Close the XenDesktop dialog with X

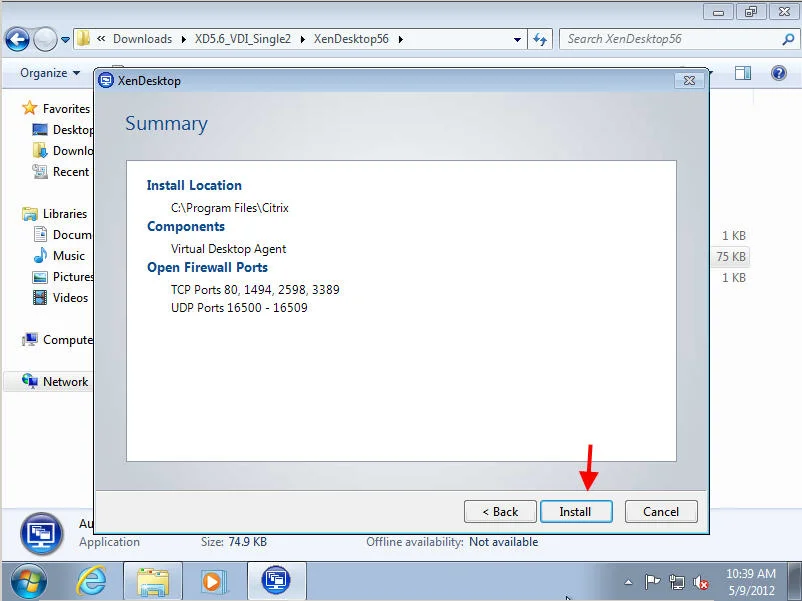click(689, 80)
